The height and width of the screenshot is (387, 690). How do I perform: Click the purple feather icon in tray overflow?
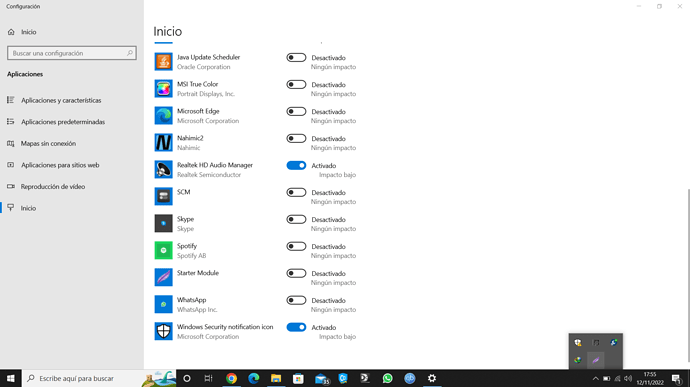pos(596,360)
